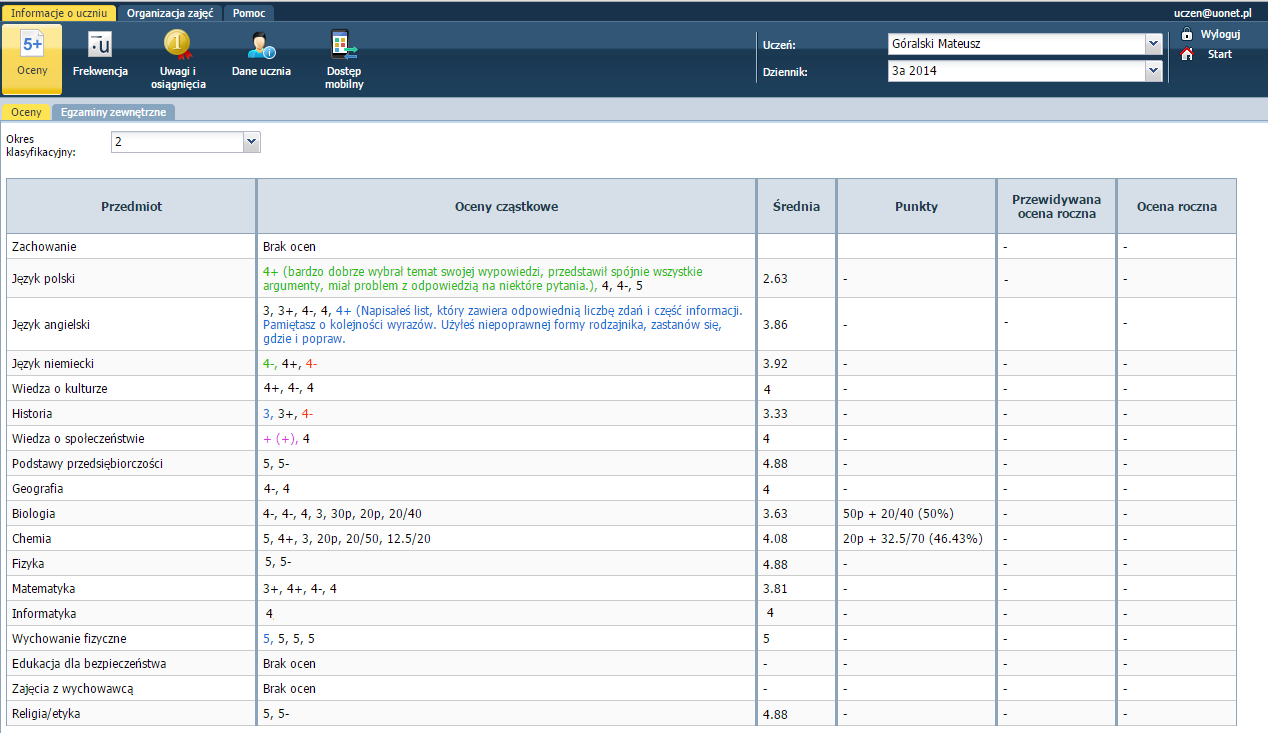Click the Start link
1268x733 pixels.
pos(1219,54)
